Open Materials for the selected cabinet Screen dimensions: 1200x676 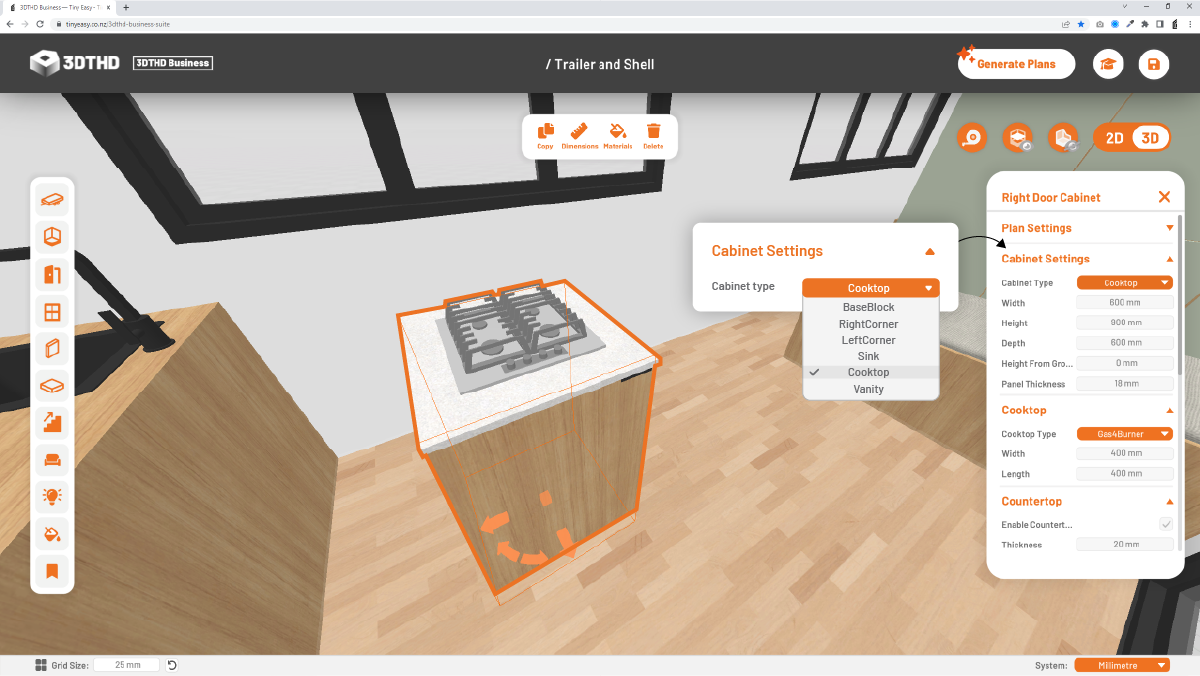pyautogui.click(x=618, y=136)
